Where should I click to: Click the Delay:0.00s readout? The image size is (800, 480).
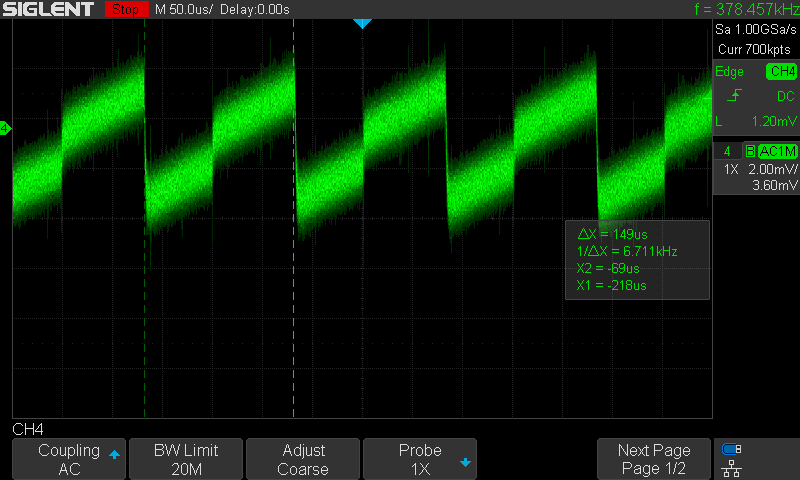tap(255, 9)
